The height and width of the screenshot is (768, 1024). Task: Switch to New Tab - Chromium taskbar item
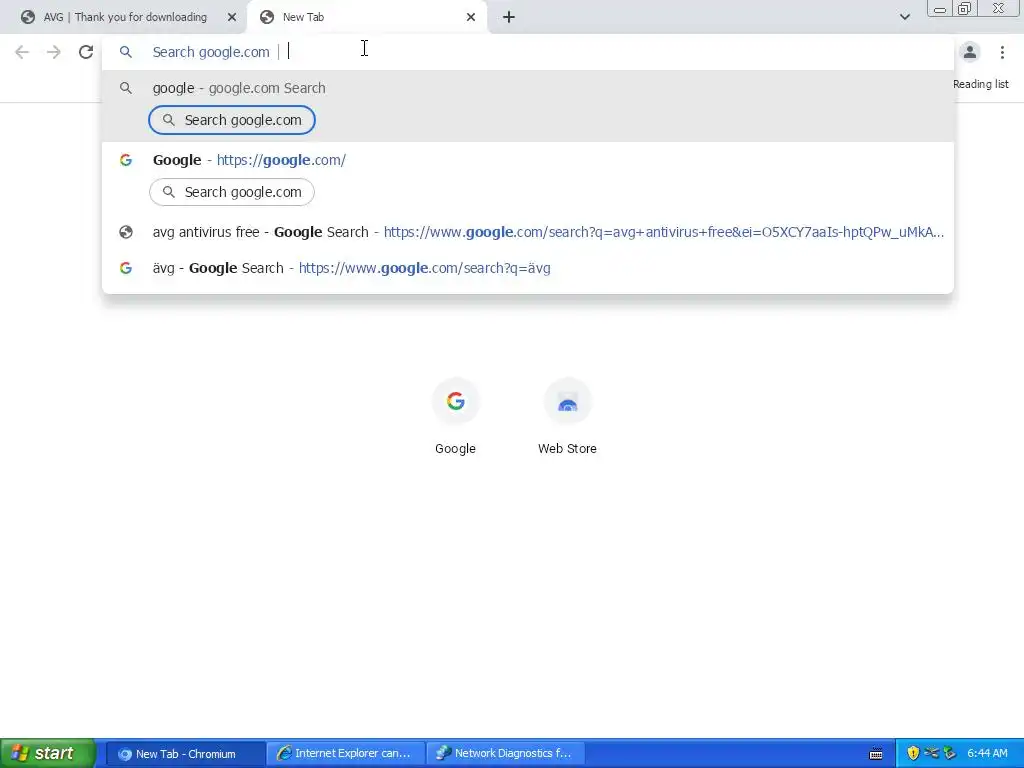(x=185, y=754)
